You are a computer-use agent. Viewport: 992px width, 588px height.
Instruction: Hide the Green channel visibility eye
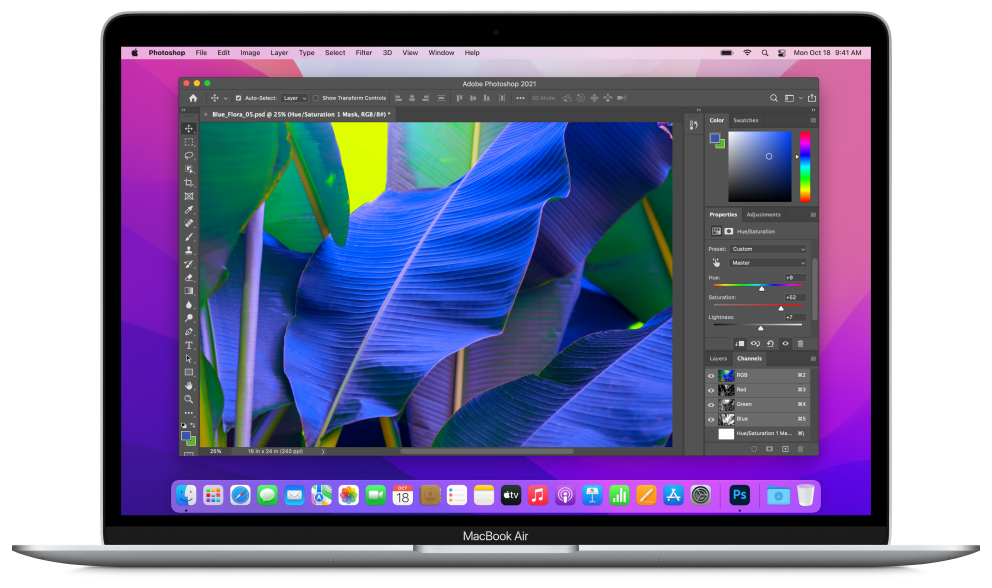(710, 404)
